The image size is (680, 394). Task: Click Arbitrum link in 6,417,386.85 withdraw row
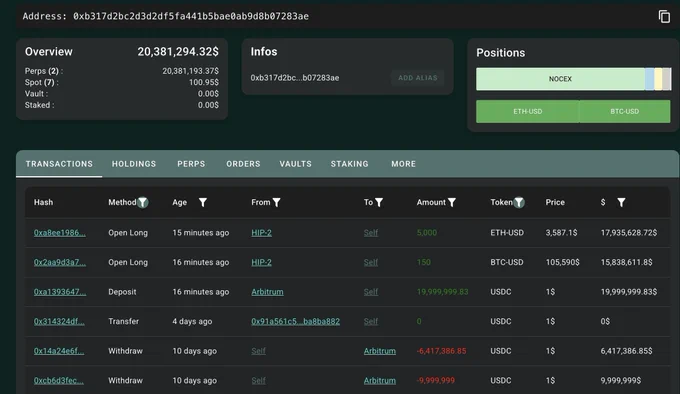pyautogui.click(x=379, y=351)
